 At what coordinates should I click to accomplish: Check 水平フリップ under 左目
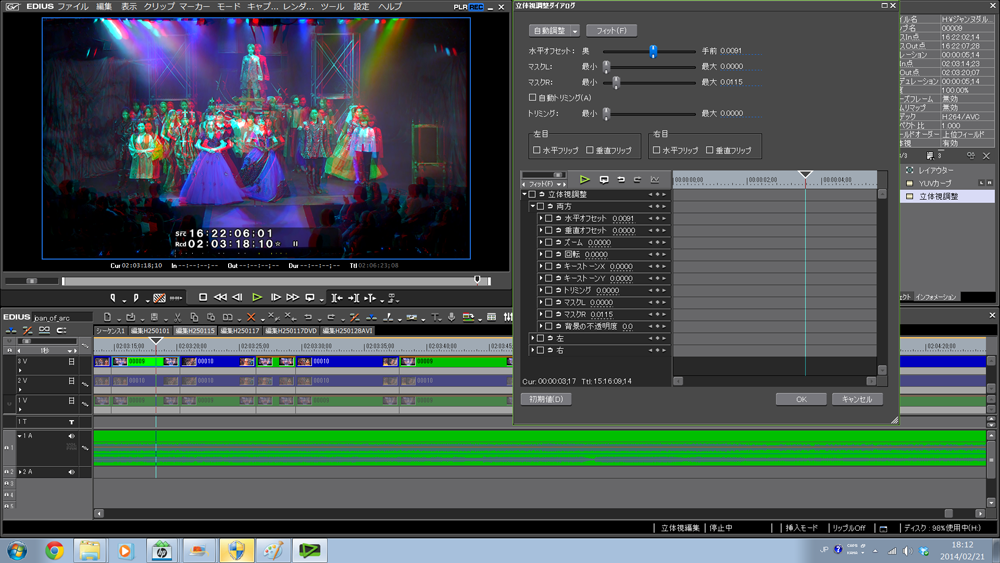click(x=536, y=150)
